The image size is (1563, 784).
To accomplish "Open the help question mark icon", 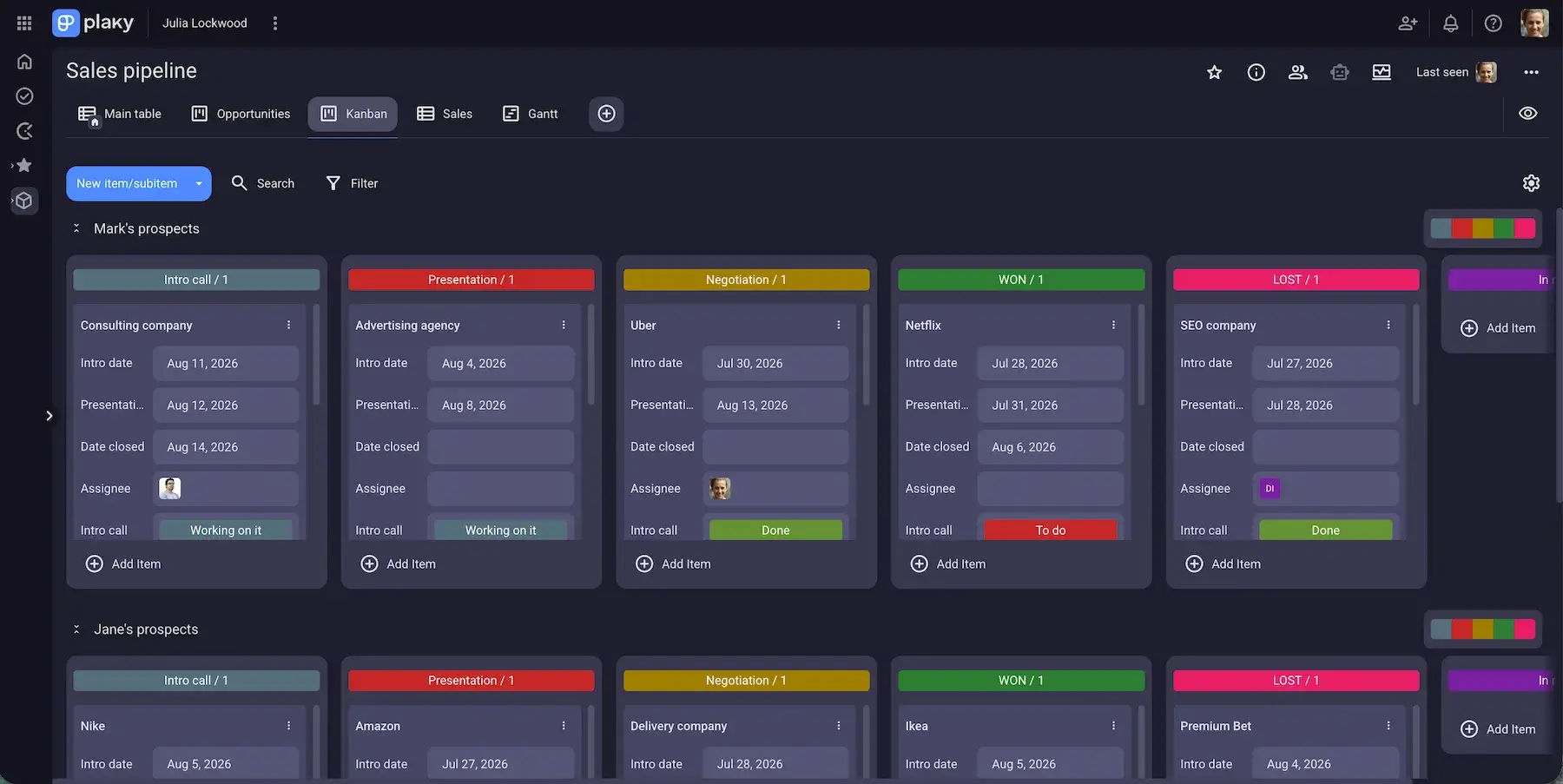I will coord(1493,23).
